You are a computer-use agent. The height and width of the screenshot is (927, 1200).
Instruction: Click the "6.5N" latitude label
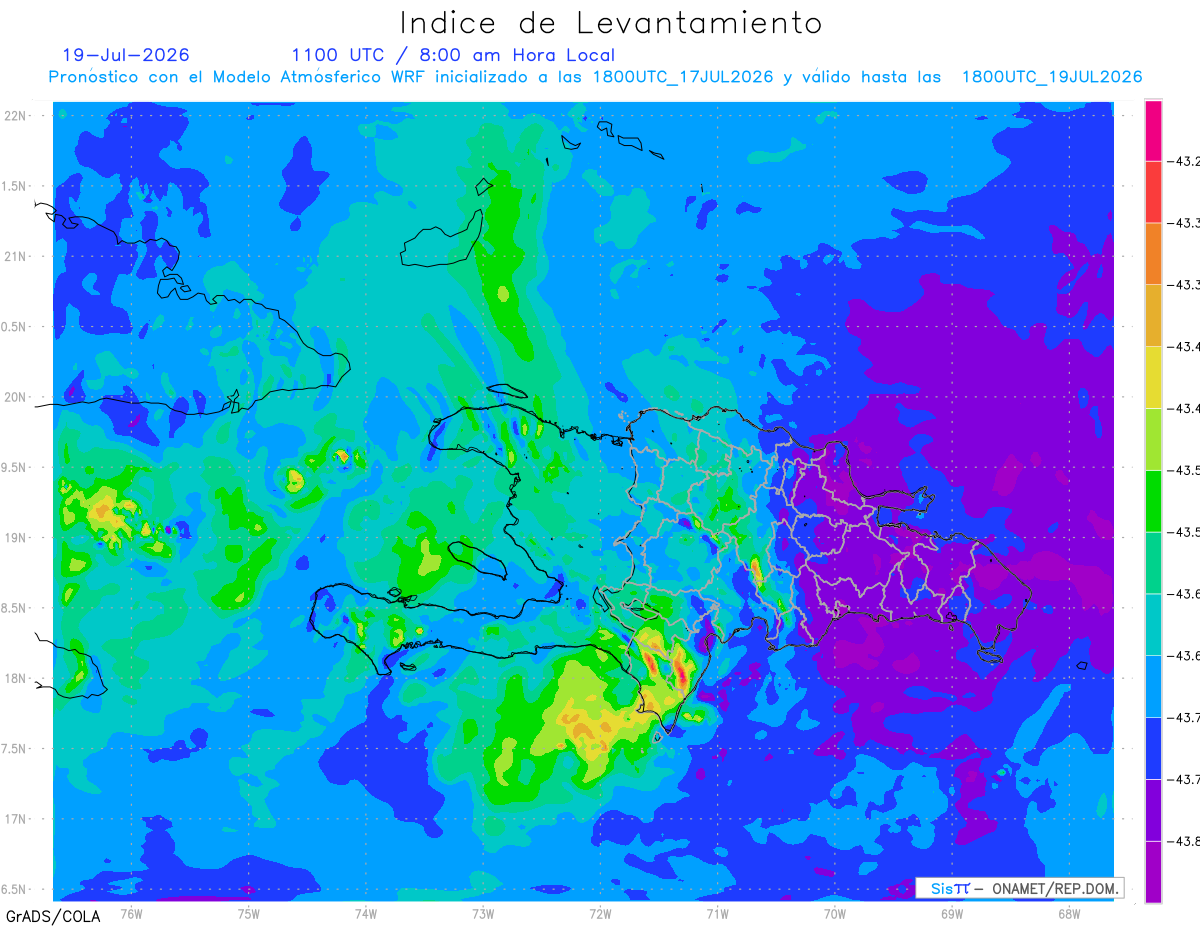point(16,889)
